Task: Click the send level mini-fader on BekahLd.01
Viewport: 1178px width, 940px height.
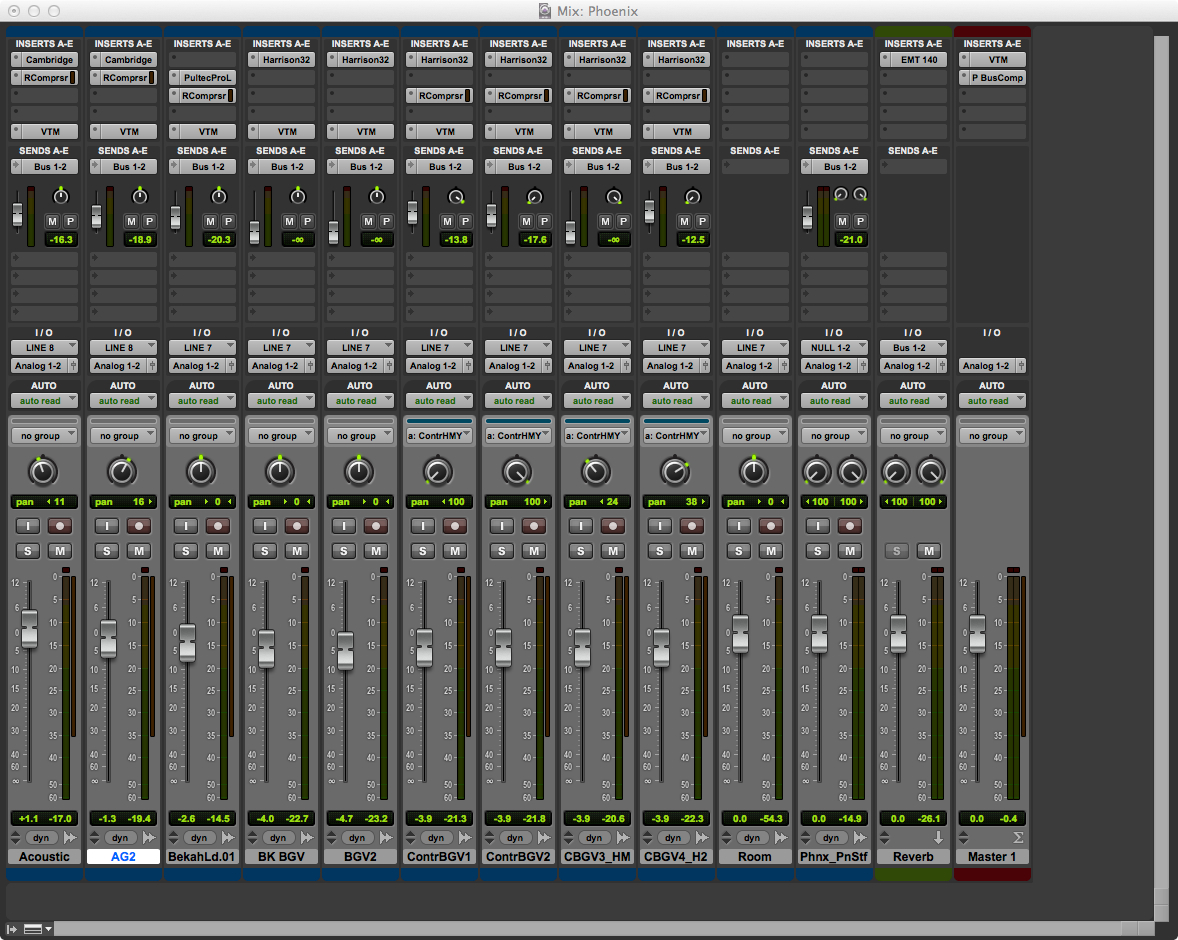Action: coord(175,217)
